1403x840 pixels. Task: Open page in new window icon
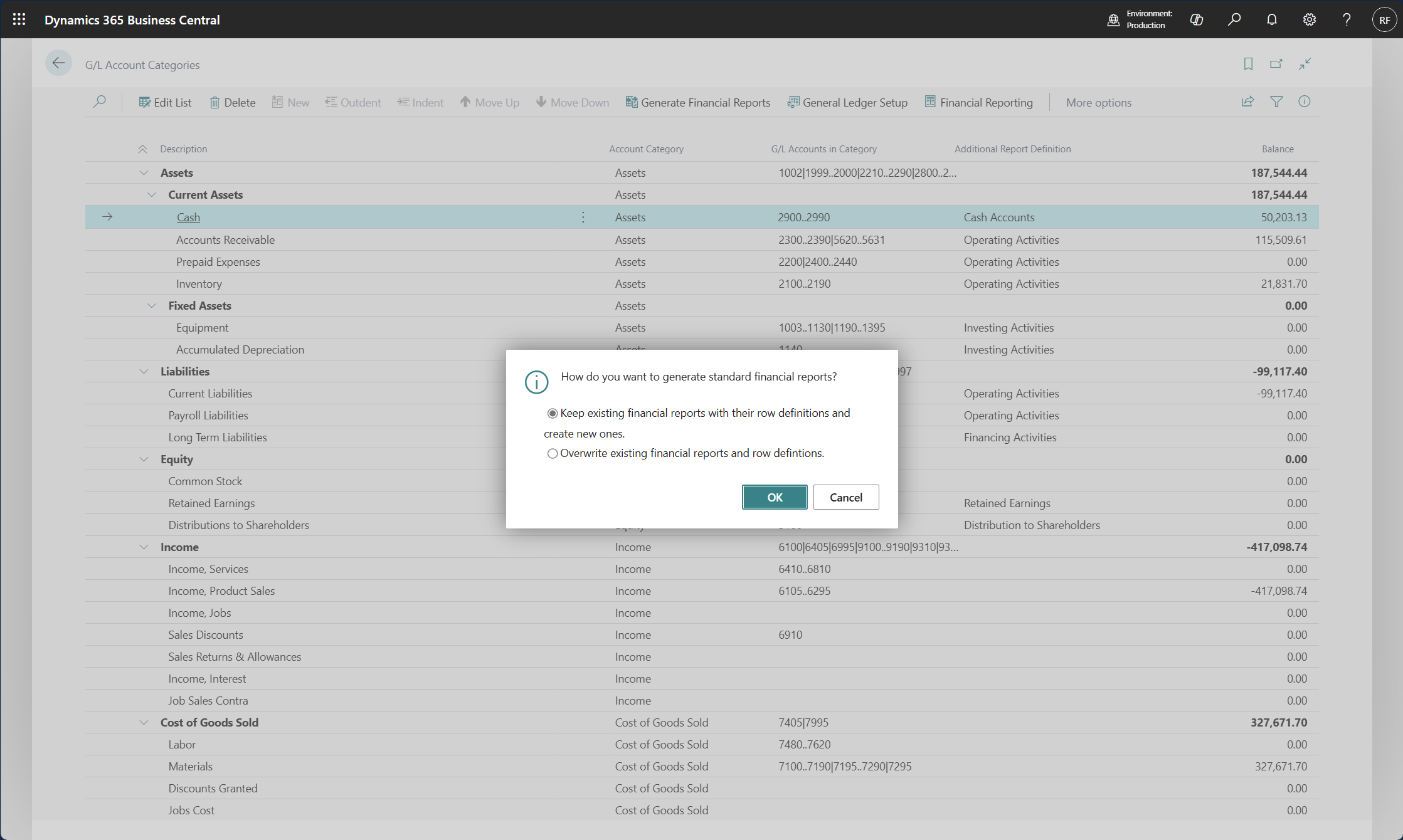1276,64
